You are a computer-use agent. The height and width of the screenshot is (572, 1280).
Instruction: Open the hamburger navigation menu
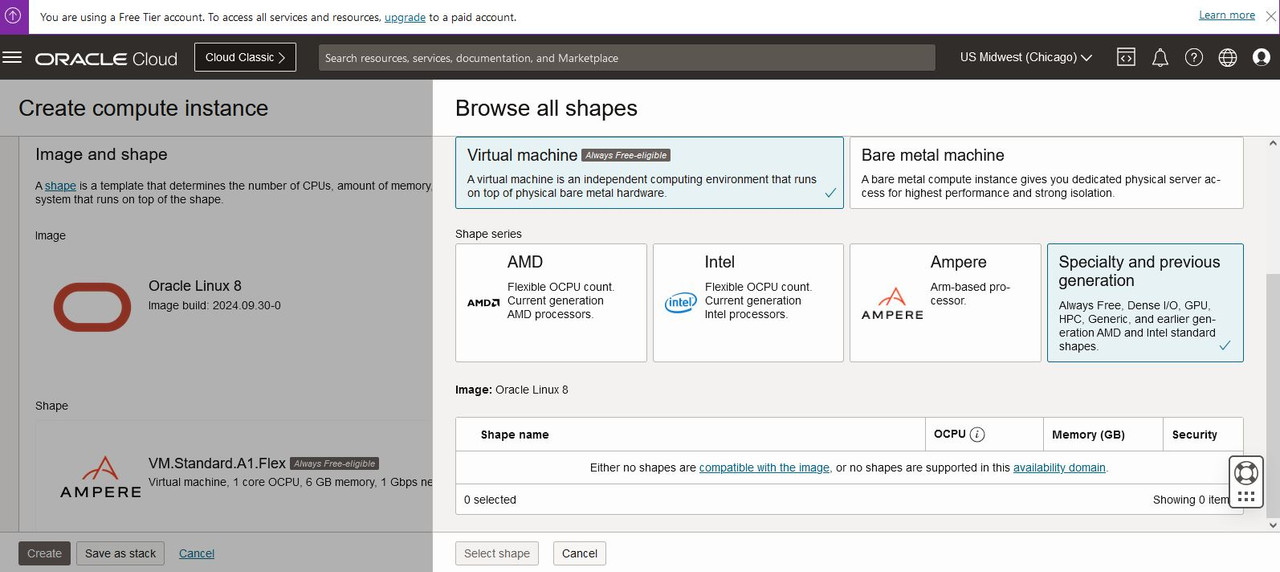click(x=12, y=58)
